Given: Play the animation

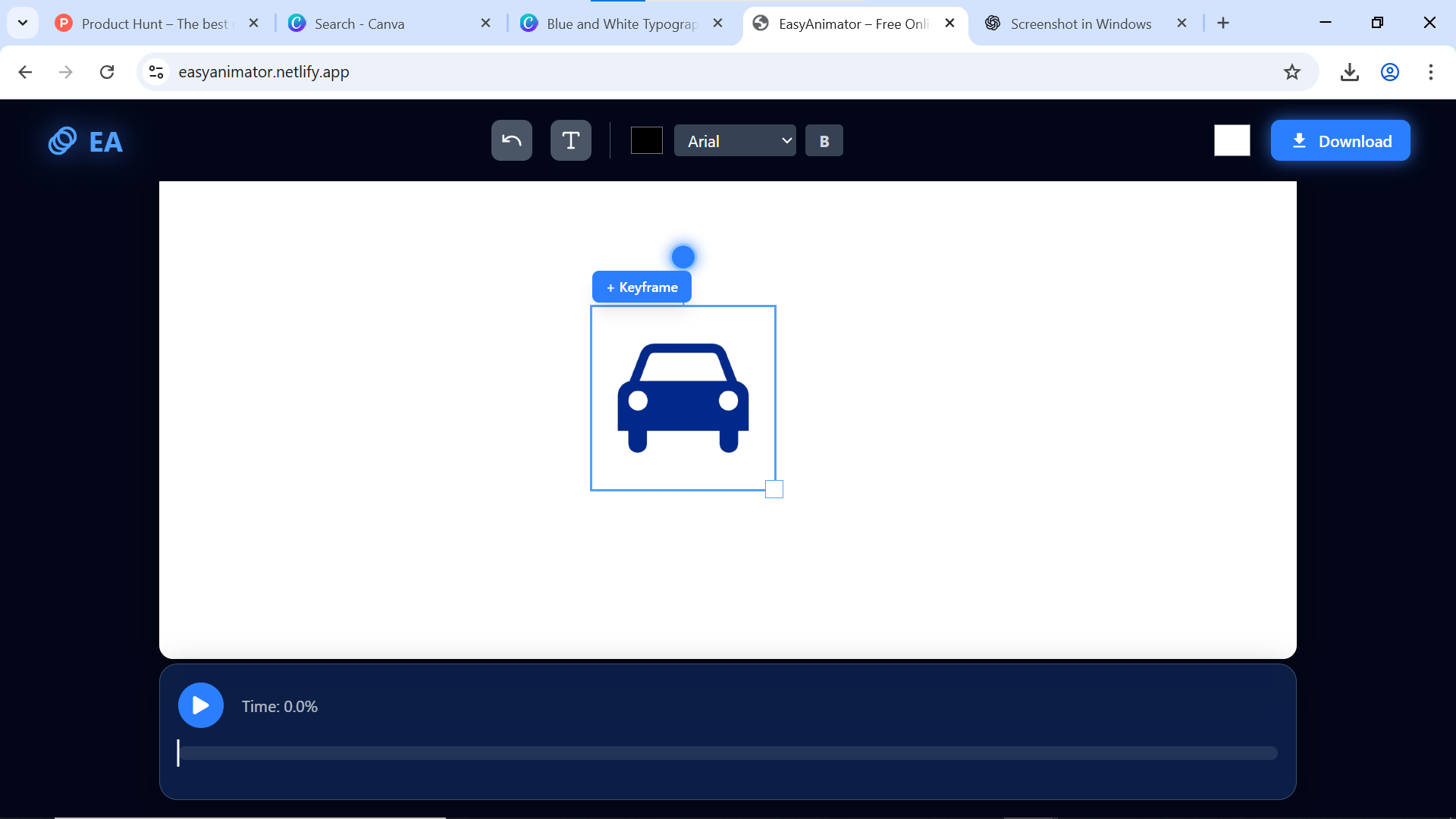Looking at the screenshot, I should tap(201, 705).
